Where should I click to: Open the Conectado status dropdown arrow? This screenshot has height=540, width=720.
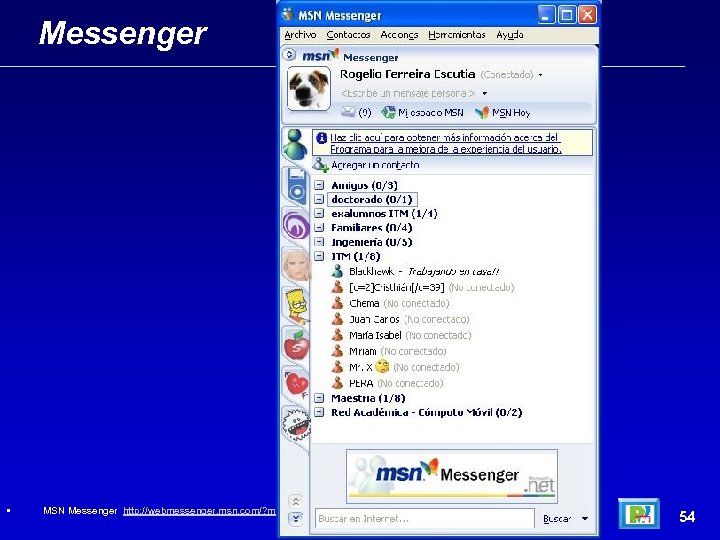pos(540,75)
